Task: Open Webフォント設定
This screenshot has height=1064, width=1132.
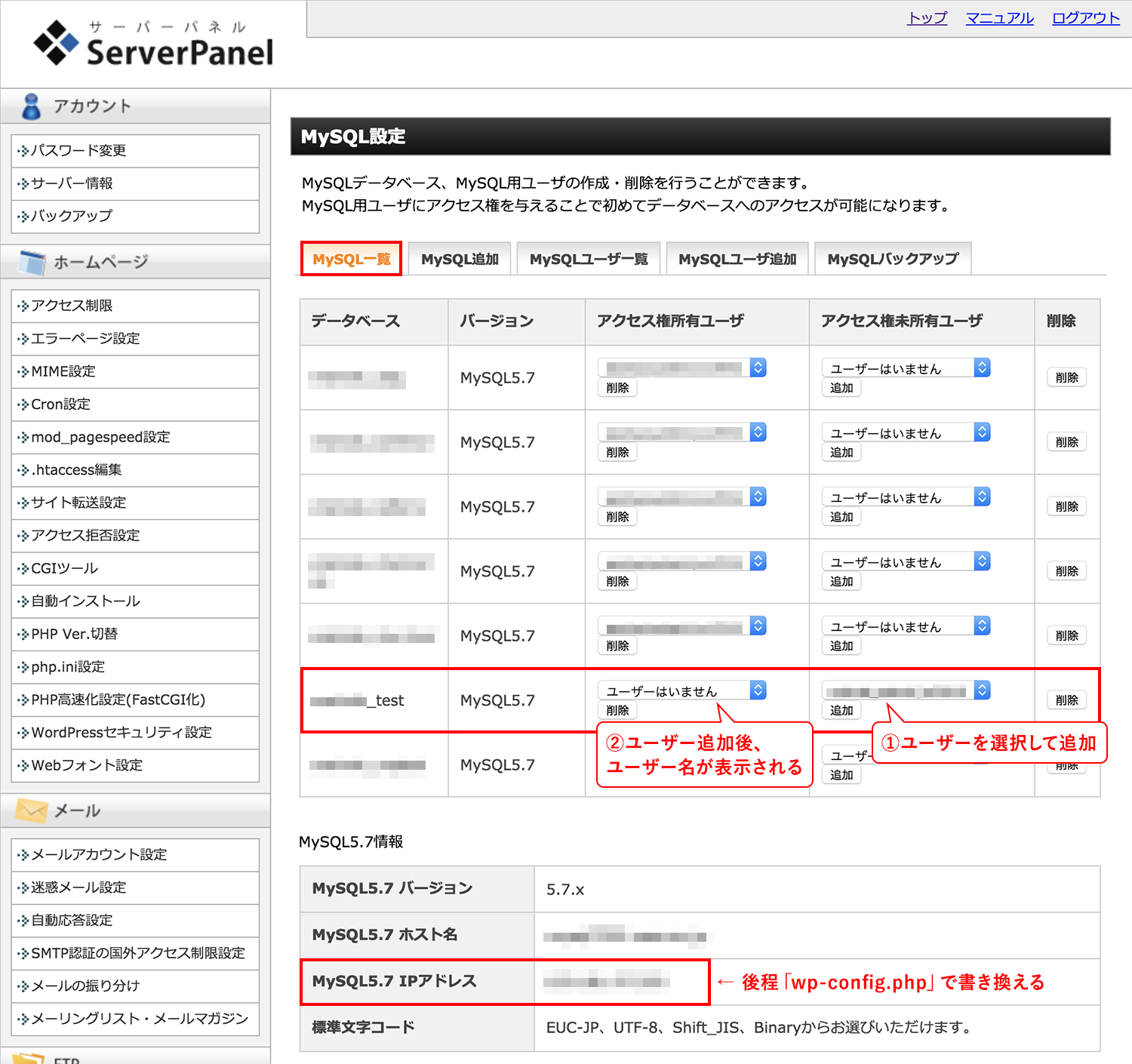Action: 136,765
